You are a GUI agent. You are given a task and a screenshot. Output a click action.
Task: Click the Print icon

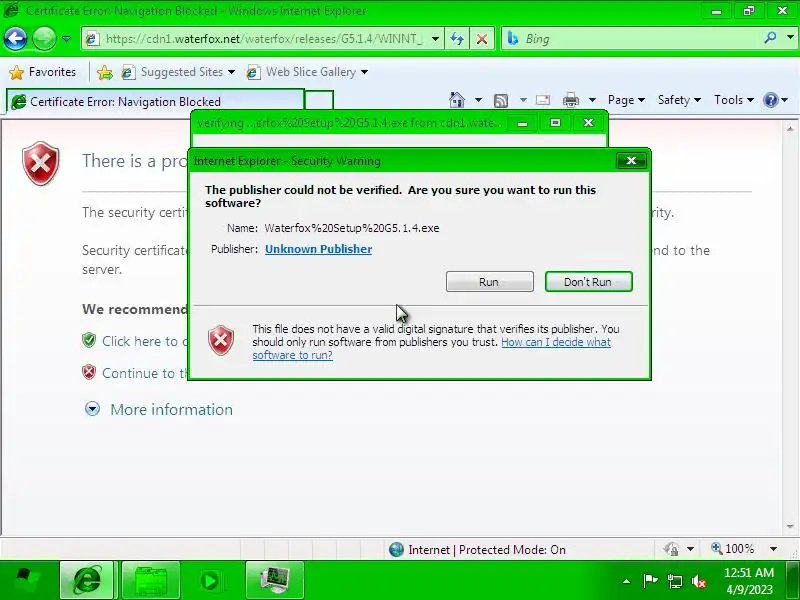pyautogui.click(x=570, y=100)
